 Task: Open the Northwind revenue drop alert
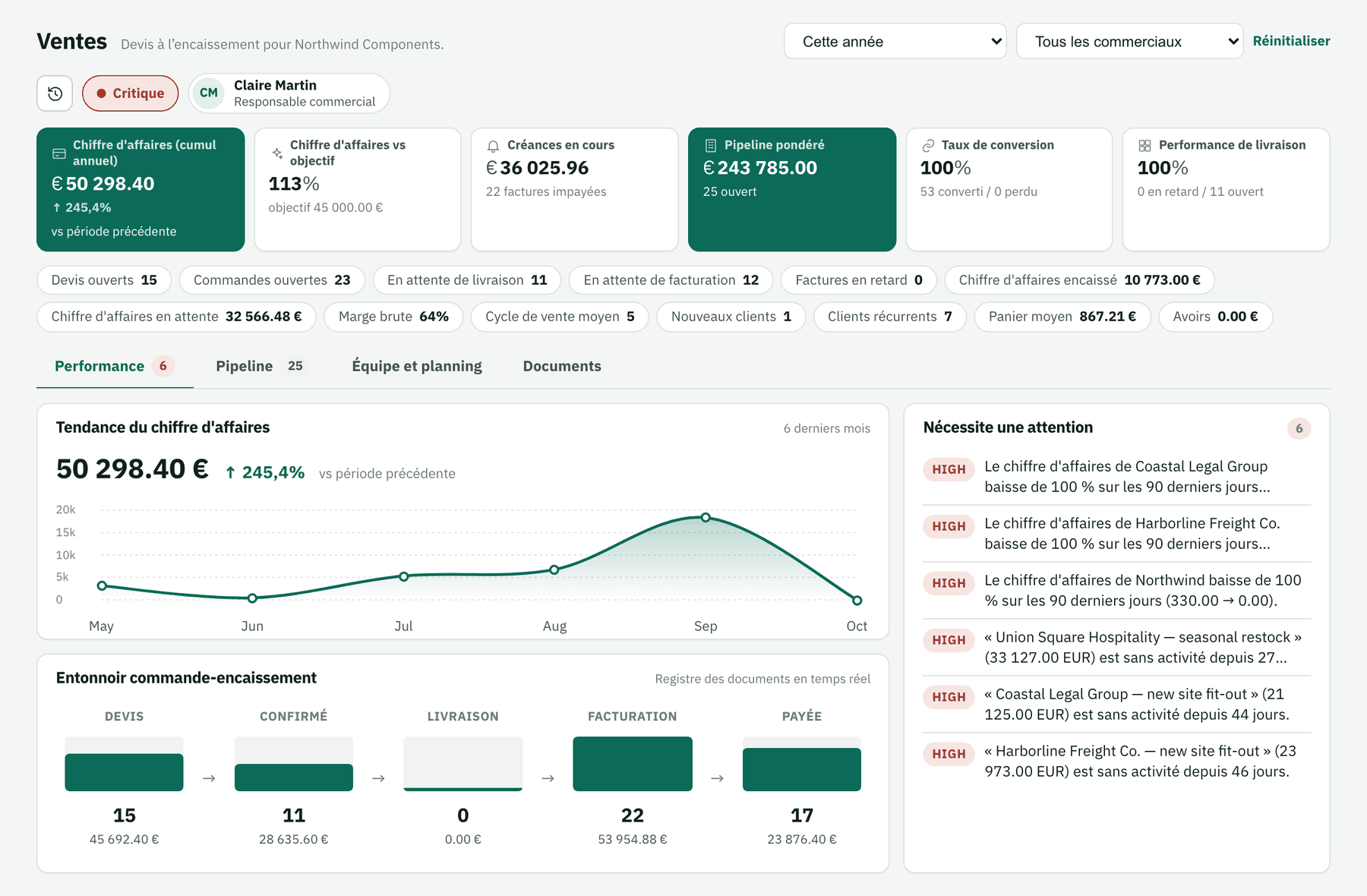[1116, 591]
